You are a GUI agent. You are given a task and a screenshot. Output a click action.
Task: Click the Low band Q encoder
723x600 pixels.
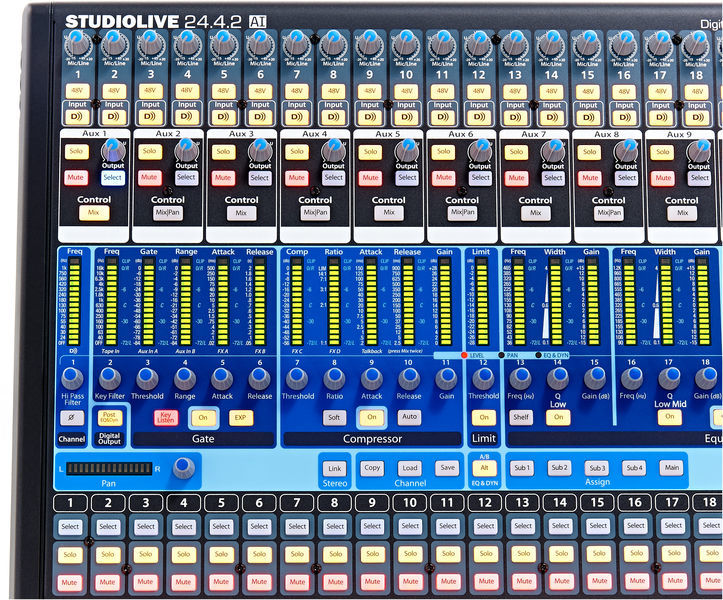557,378
